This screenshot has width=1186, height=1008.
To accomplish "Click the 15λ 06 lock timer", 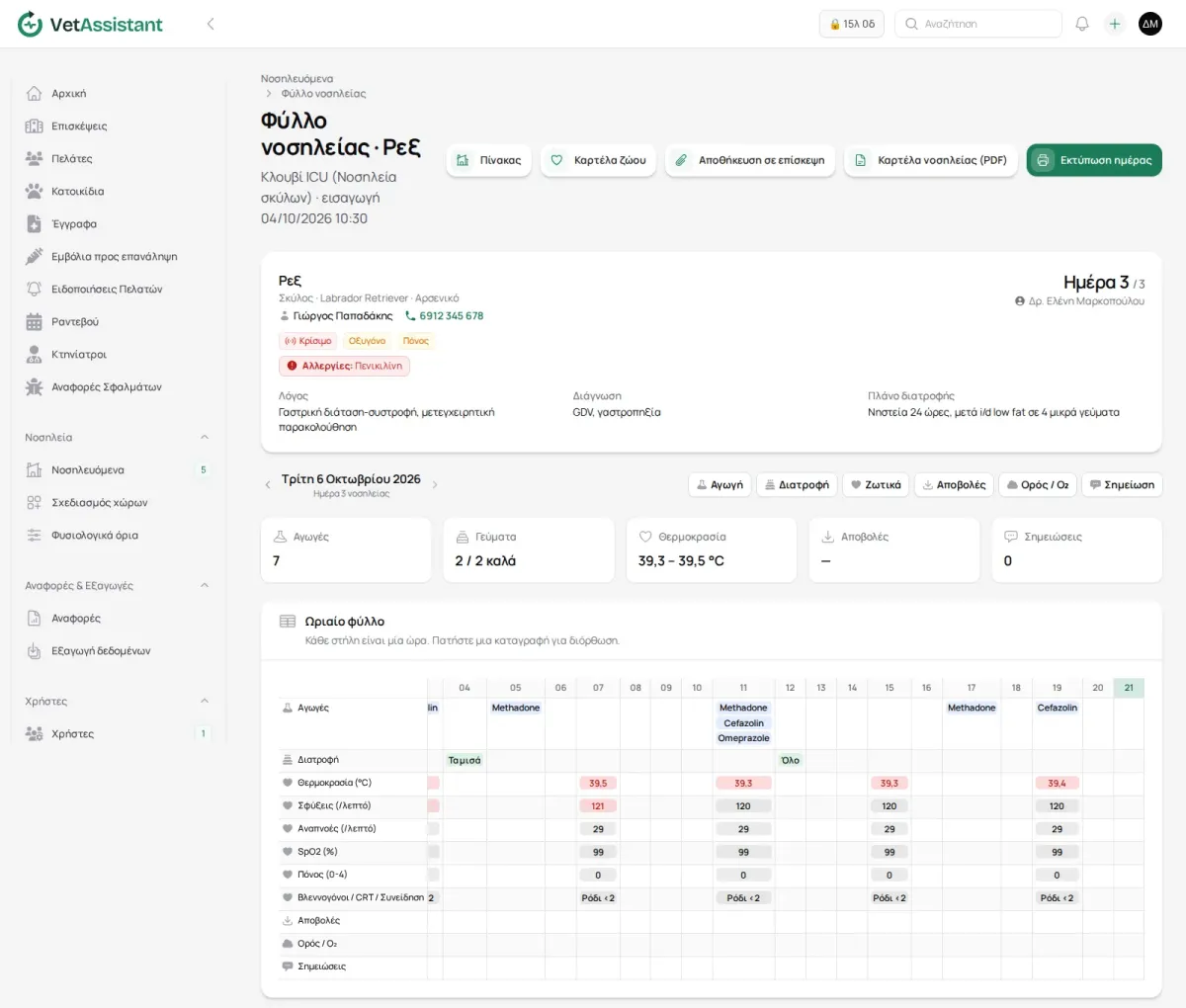I will pyautogui.click(x=852, y=24).
